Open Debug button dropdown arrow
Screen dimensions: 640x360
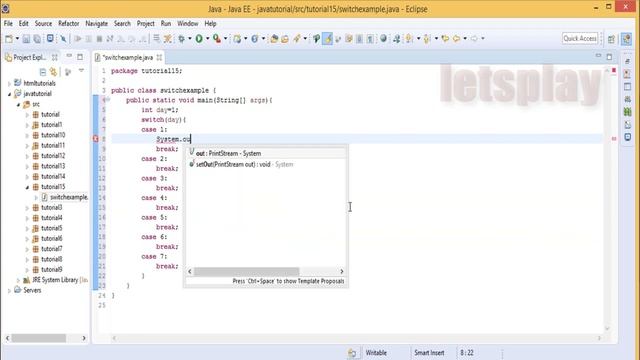pyautogui.click(x=189, y=39)
